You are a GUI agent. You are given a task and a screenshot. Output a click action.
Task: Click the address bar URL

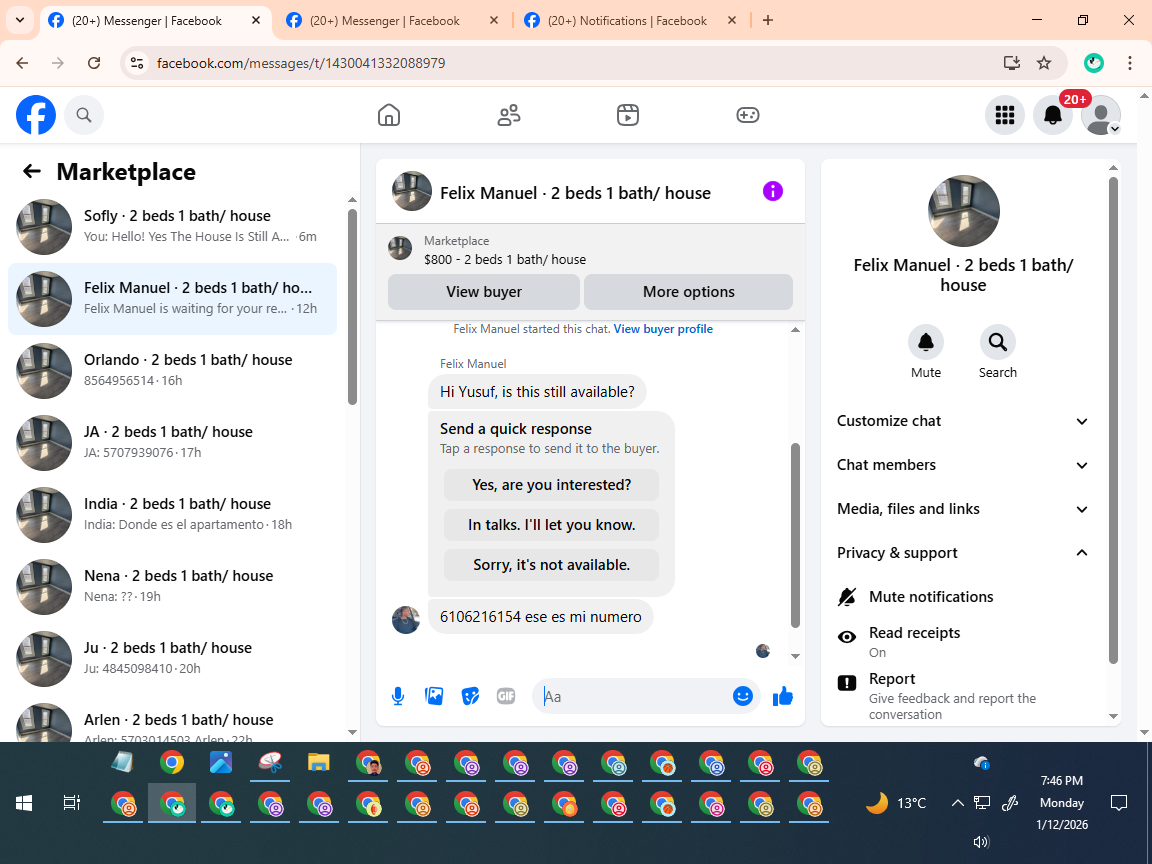pos(301,63)
